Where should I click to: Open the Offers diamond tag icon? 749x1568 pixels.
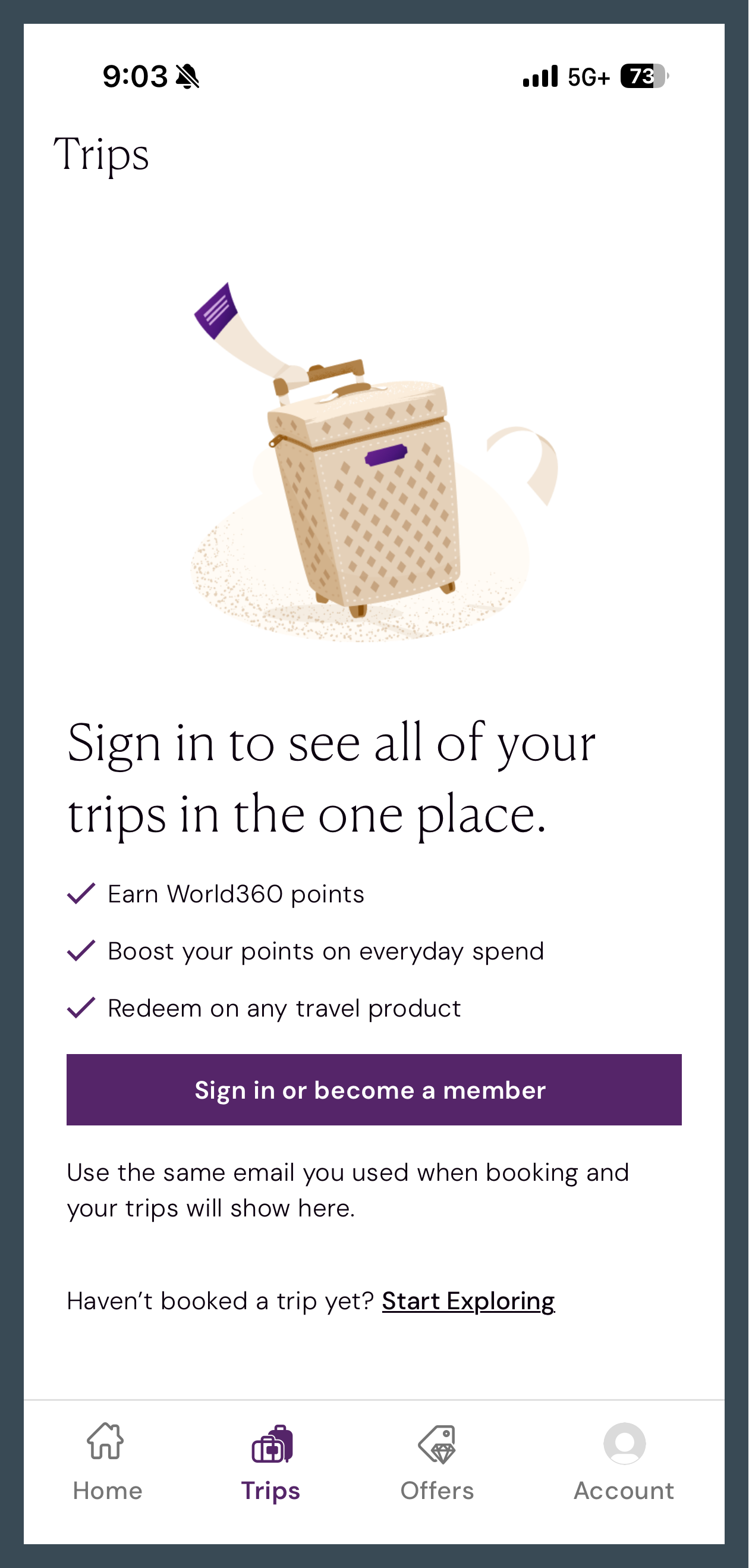click(437, 1443)
